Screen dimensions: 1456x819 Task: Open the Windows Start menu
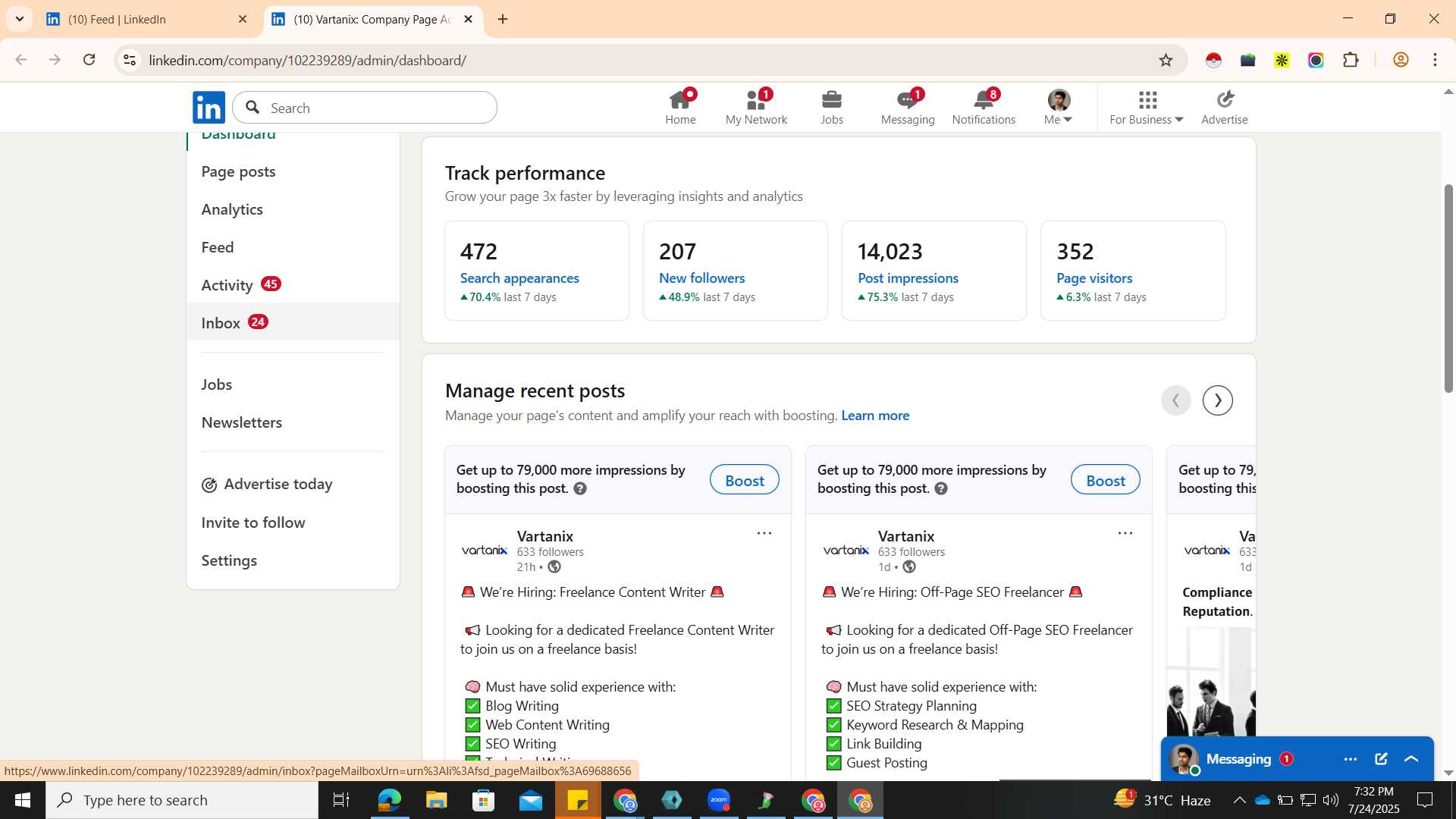(23, 800)
